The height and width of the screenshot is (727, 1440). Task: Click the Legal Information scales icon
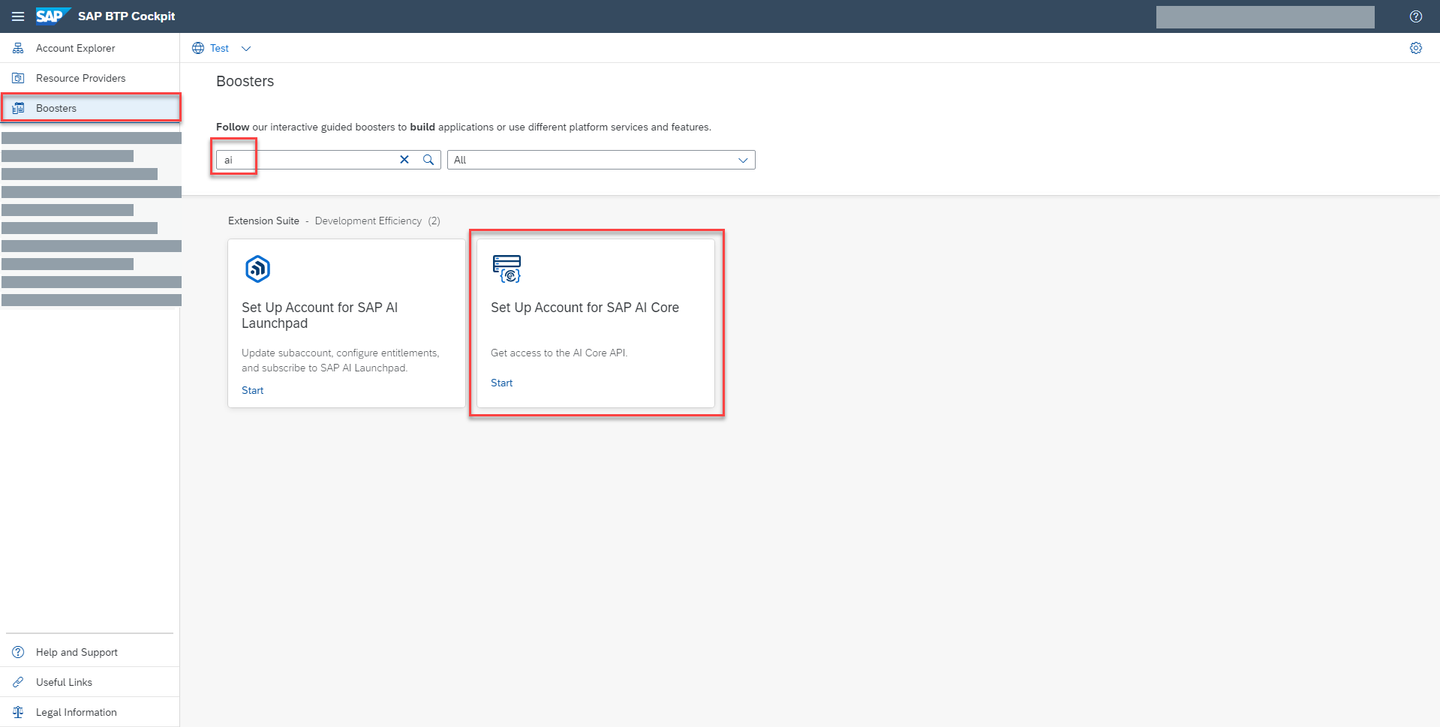click(18, 712)
